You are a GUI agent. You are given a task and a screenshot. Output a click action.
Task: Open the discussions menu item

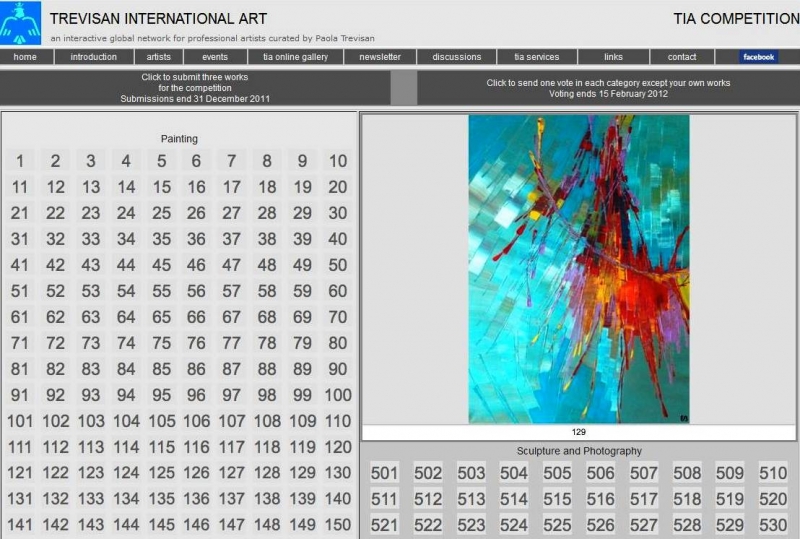point(457,57)
